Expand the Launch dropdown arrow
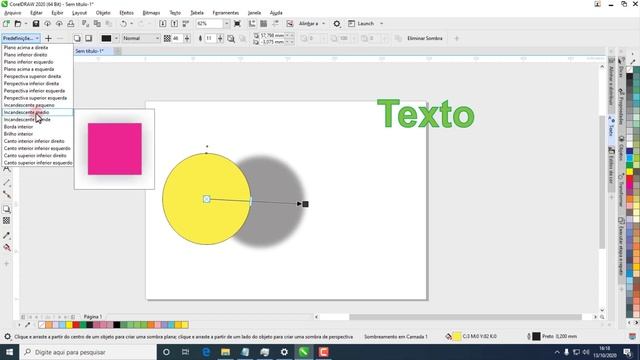The height and width of the screenshot is (360, 640). (x=382, y=24)
